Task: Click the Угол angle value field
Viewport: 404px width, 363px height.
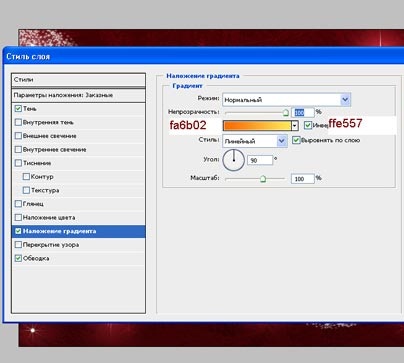Action: point(260,160)
